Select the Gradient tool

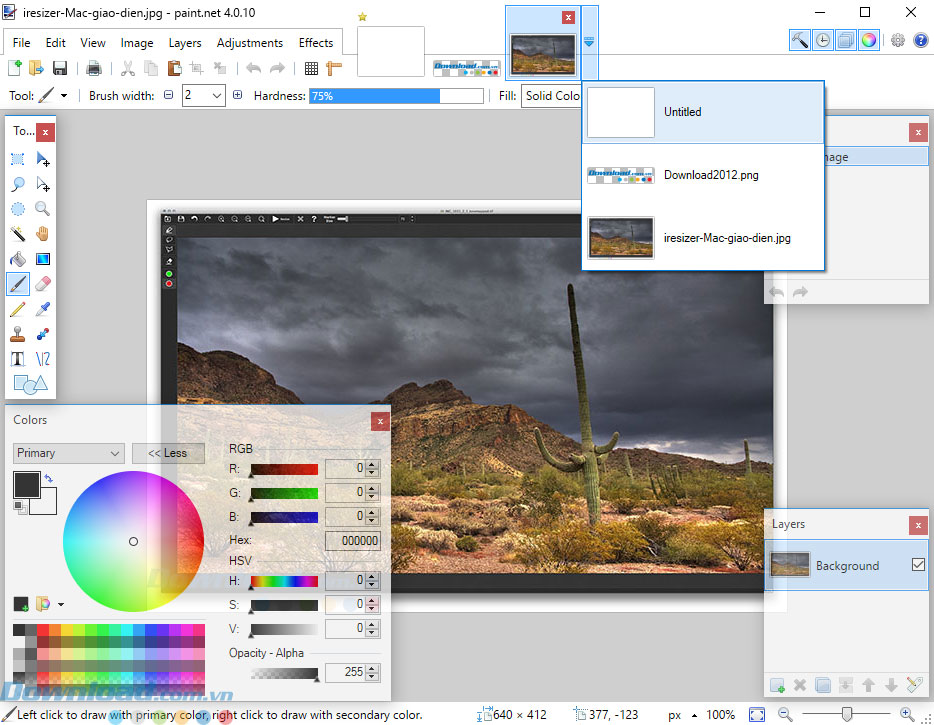[43, 259]
